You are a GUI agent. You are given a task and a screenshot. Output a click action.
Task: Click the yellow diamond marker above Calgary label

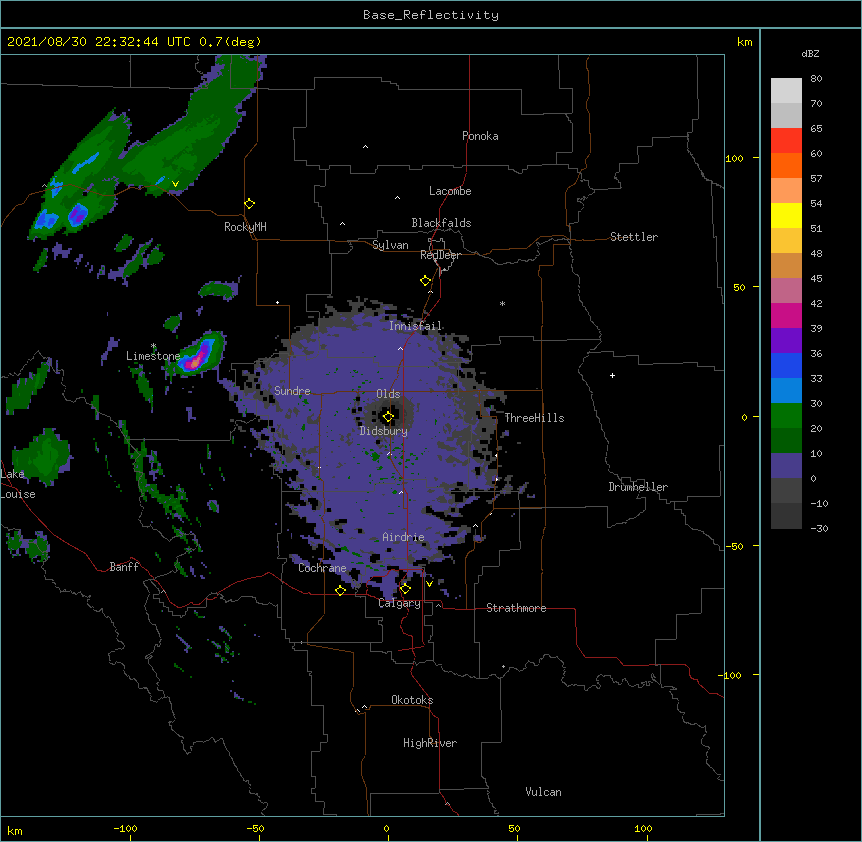[x=405, y=589]
